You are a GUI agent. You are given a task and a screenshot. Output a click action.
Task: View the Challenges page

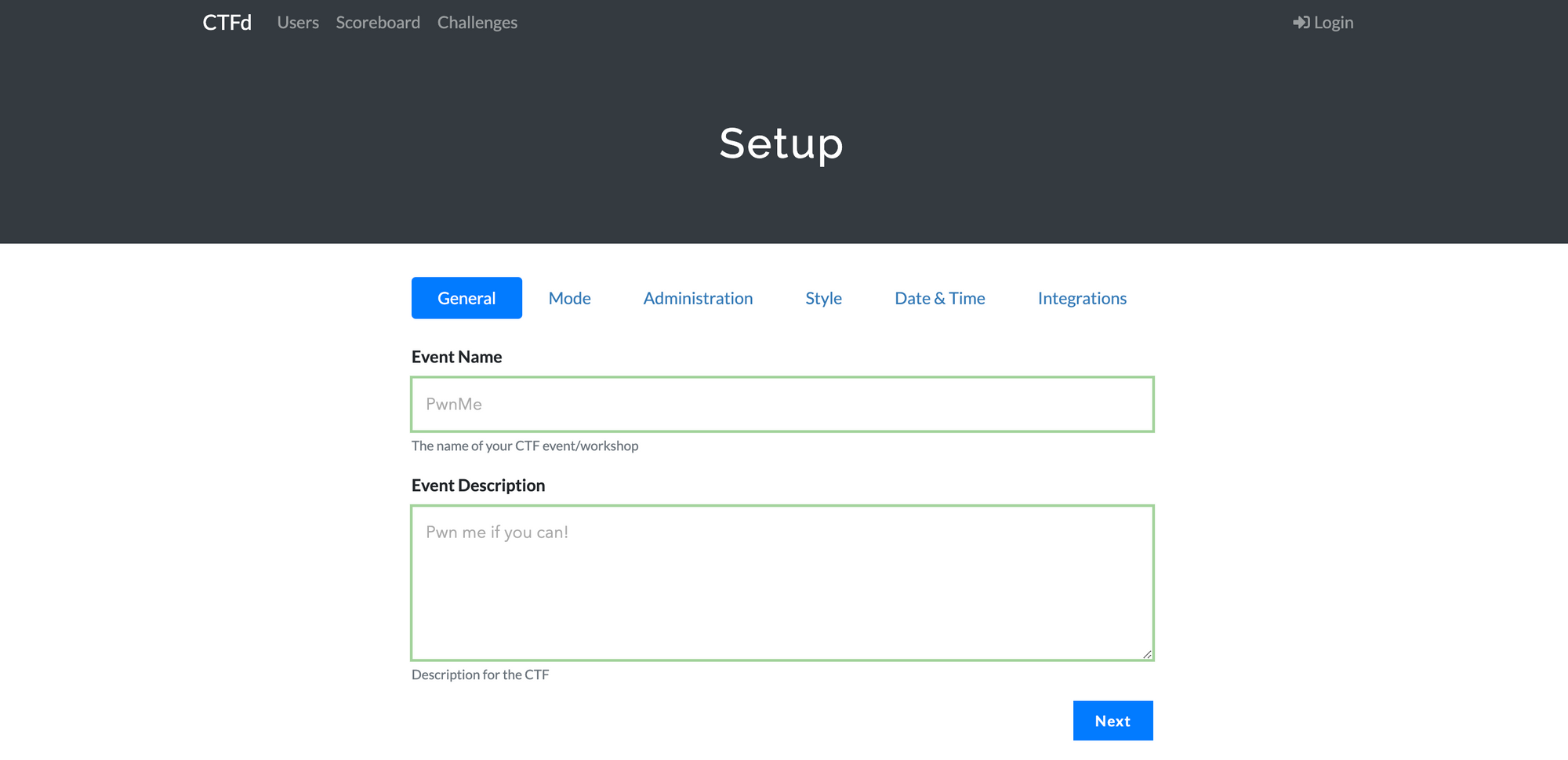[x=477, y=22]
